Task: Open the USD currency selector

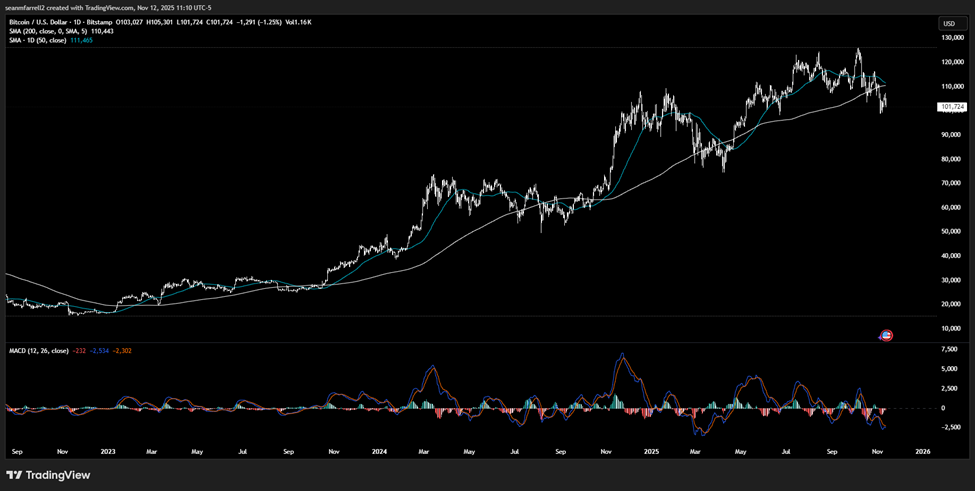Action: click(948, 23)
